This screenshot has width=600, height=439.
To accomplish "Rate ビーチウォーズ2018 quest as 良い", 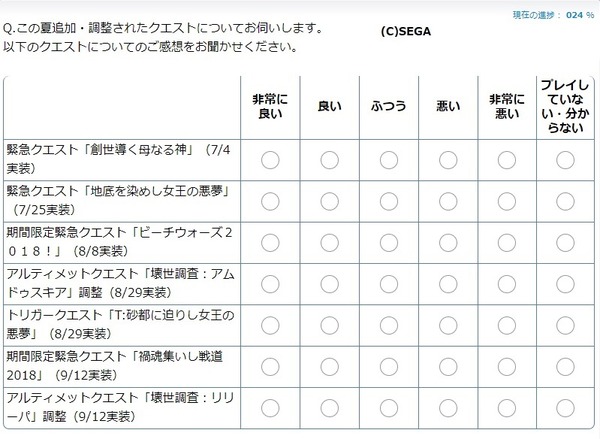I will [329, 243].
